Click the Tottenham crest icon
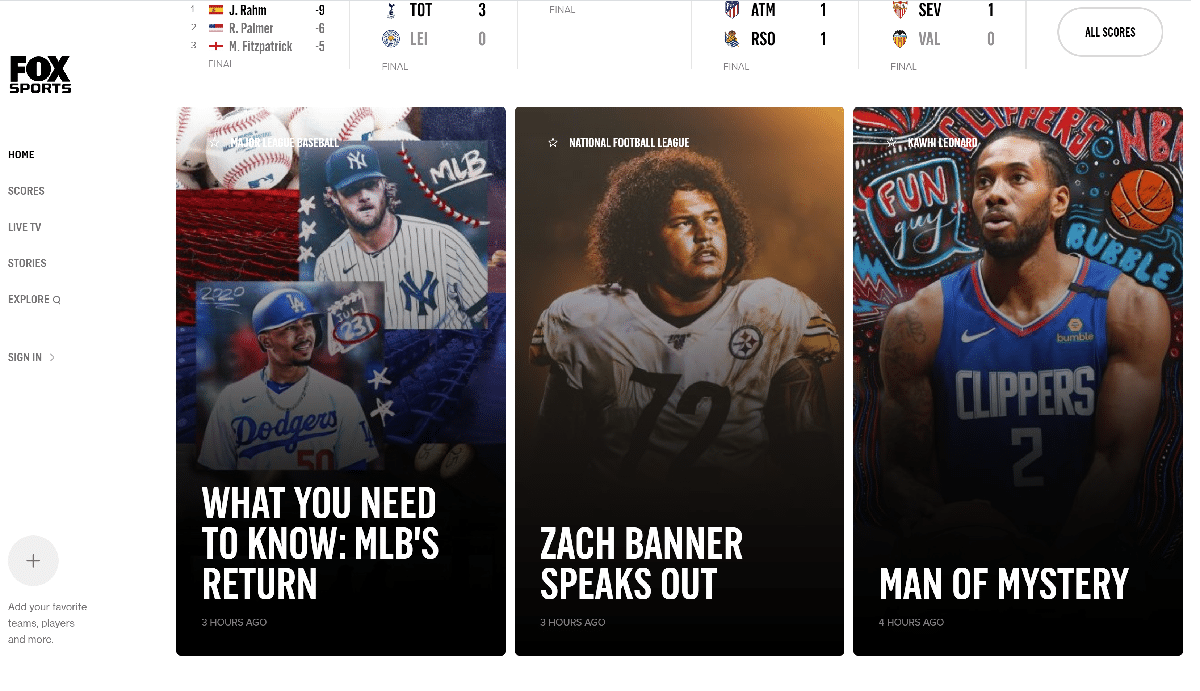Screen dimensions: 1200x691 (x=391, y=11)
